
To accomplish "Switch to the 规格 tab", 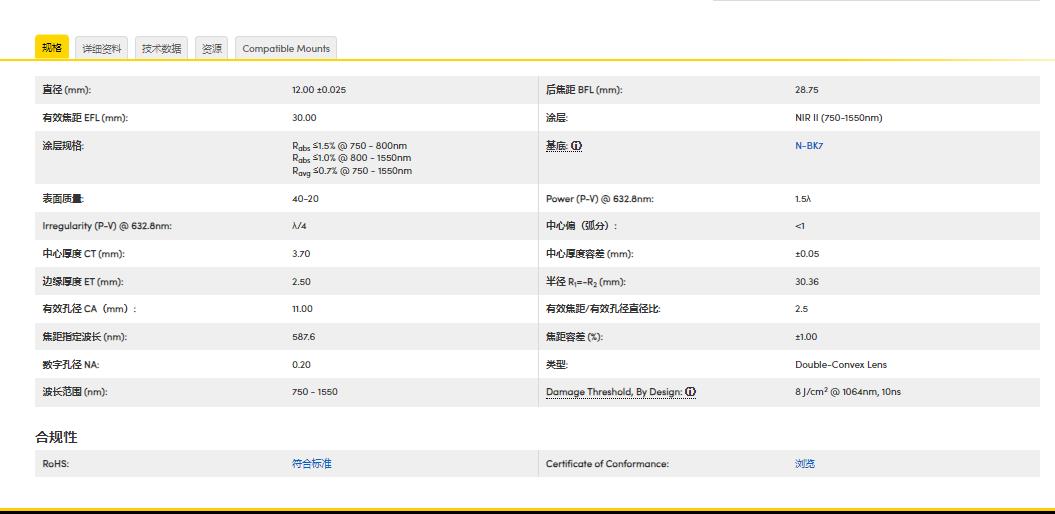I will coord(52,48).
